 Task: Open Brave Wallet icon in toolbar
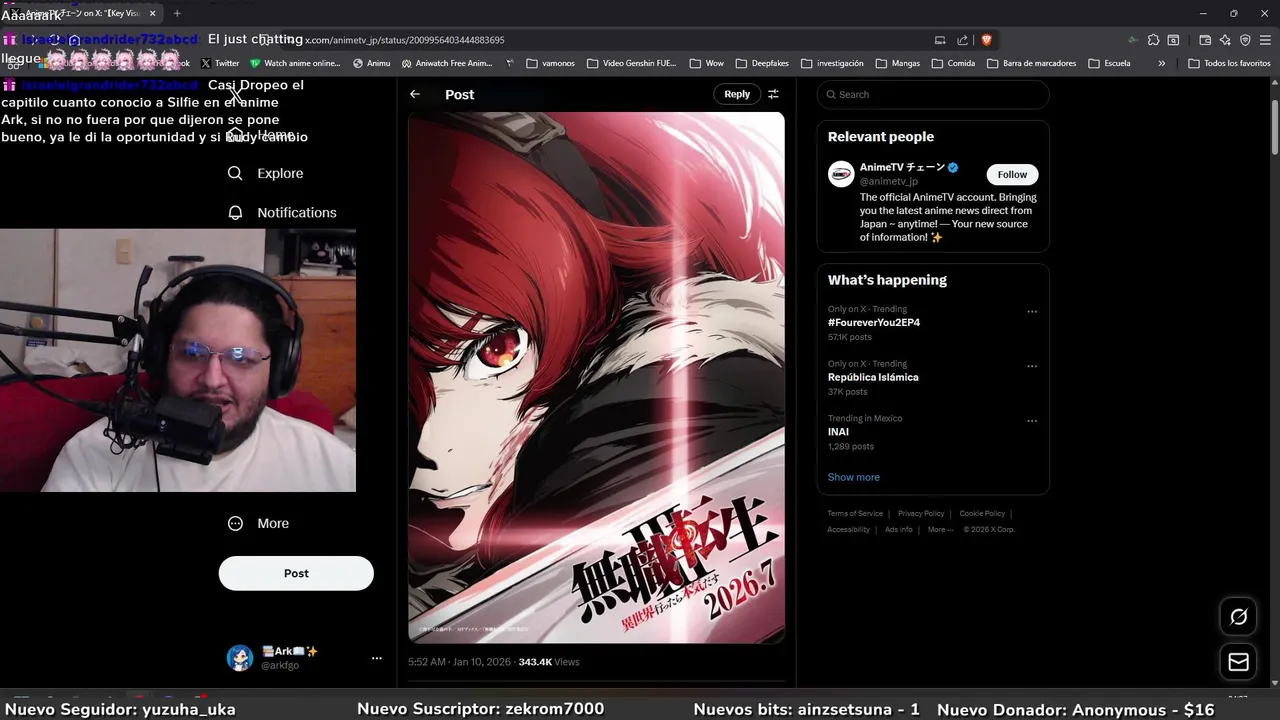click(1205, 40)
